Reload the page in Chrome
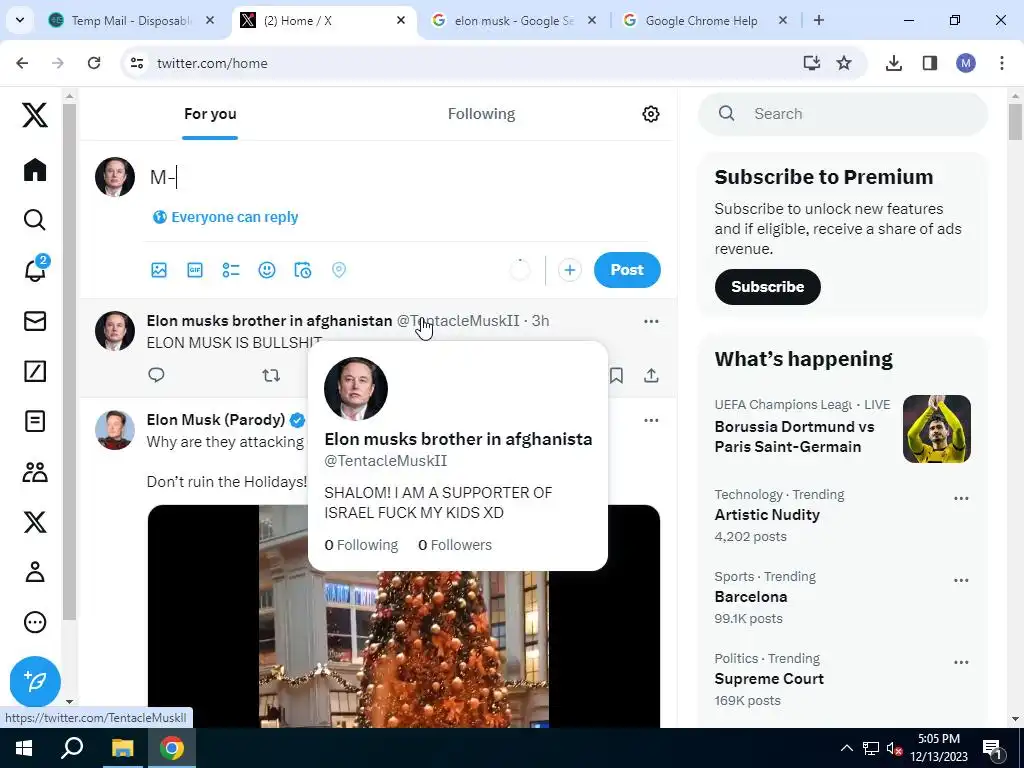The height and width of the screenshot is (768, 1024). point(94,63)
